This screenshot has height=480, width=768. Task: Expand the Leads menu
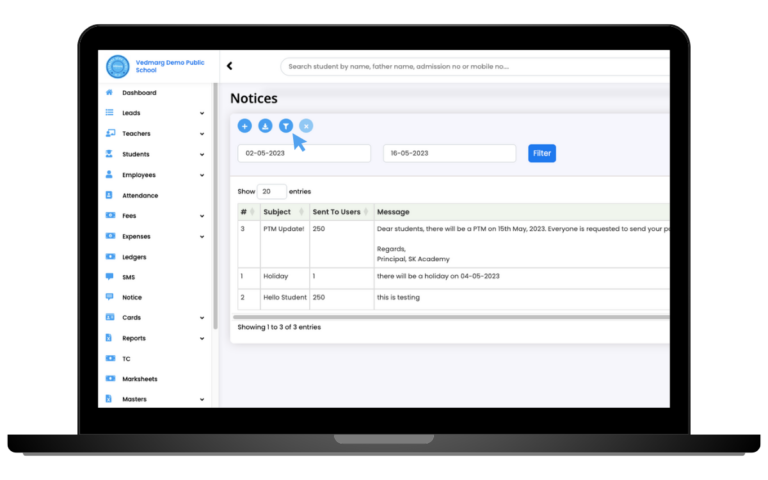tap(202, 113)
